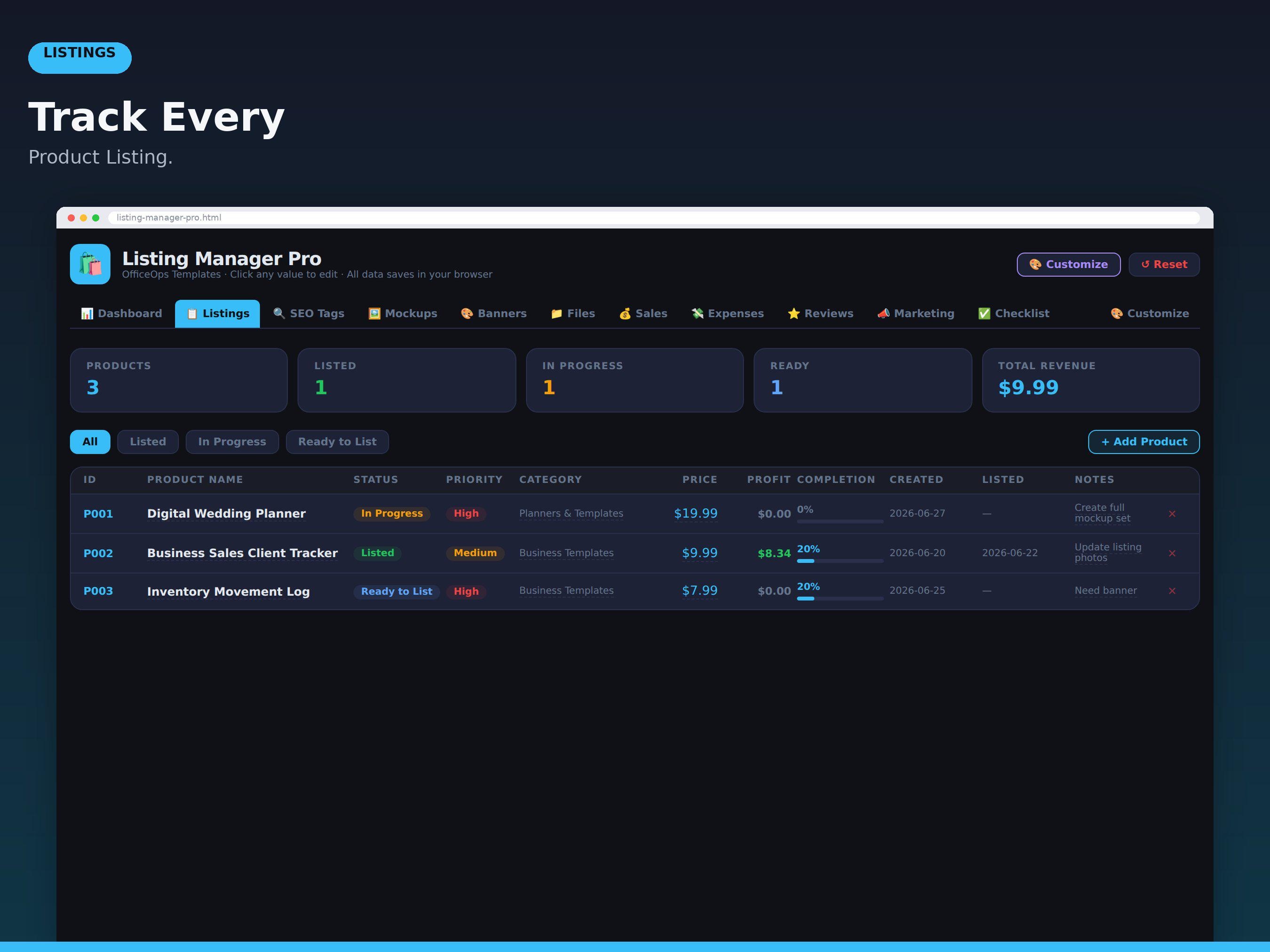Click the listing-manager-pro.html address bar
1270x952 pixels.
click(x=654, y=218)
